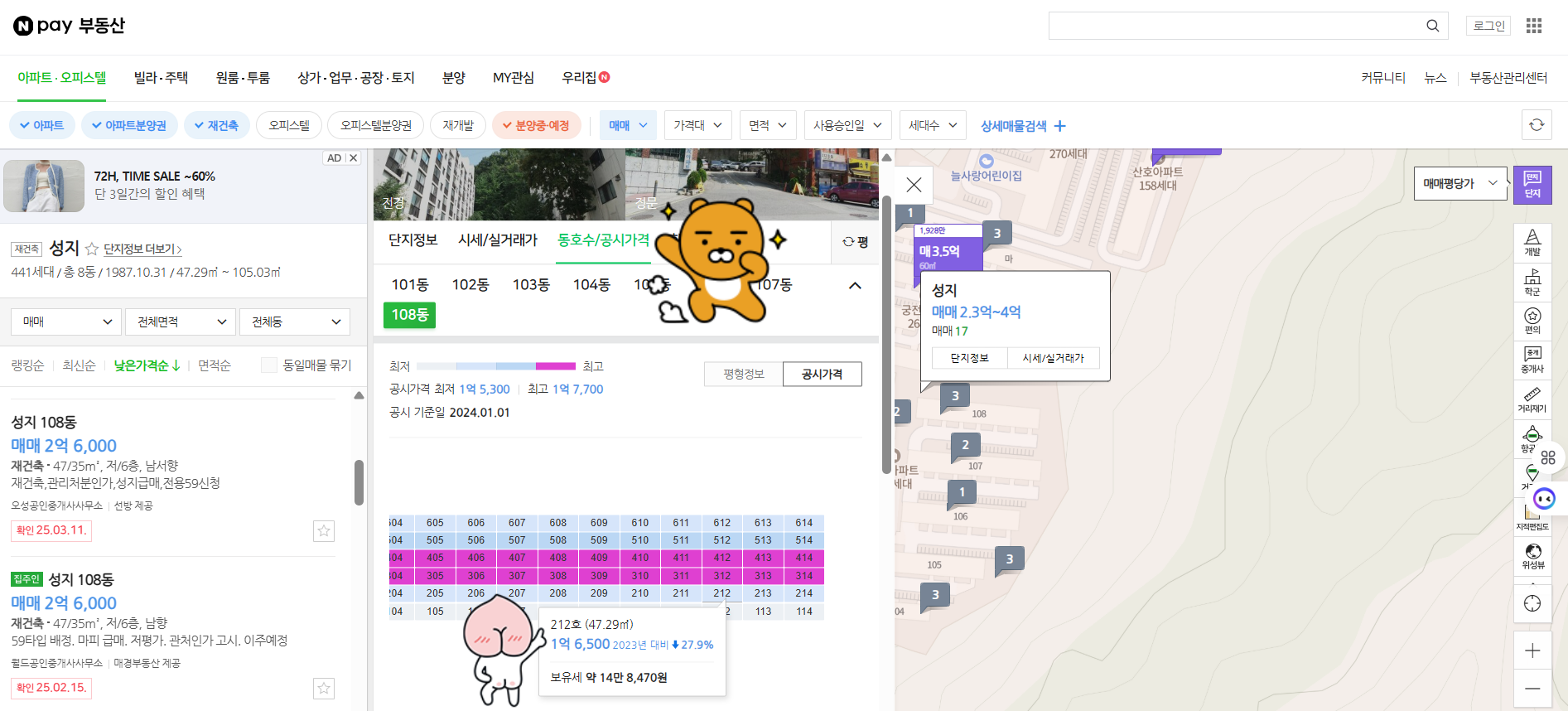Toggle 재건축 filter chip
The image size is (1568, 711).
217,125
